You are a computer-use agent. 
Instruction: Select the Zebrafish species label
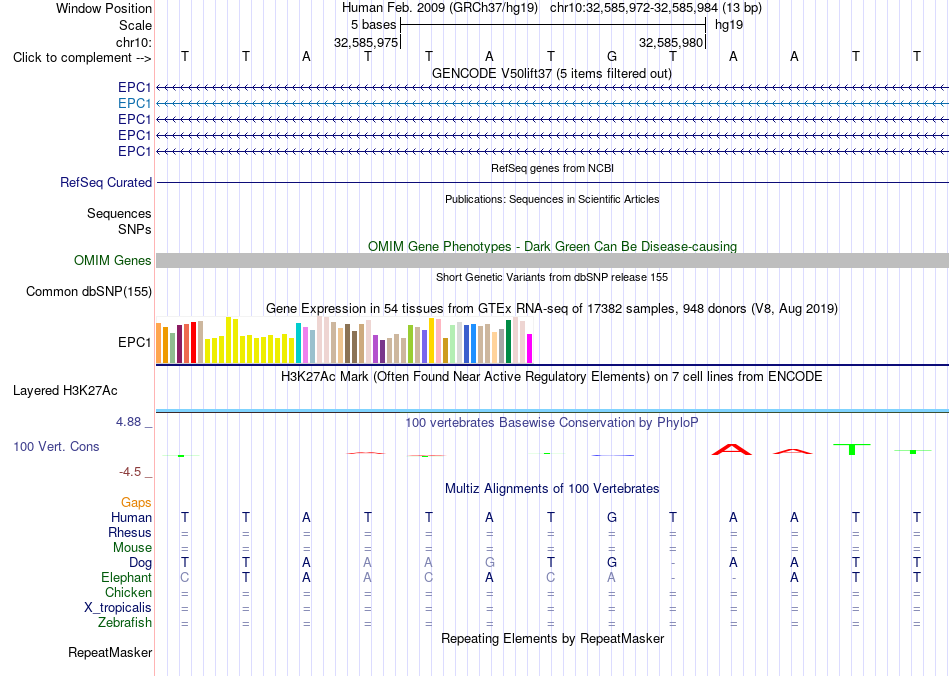click(125, 622)
